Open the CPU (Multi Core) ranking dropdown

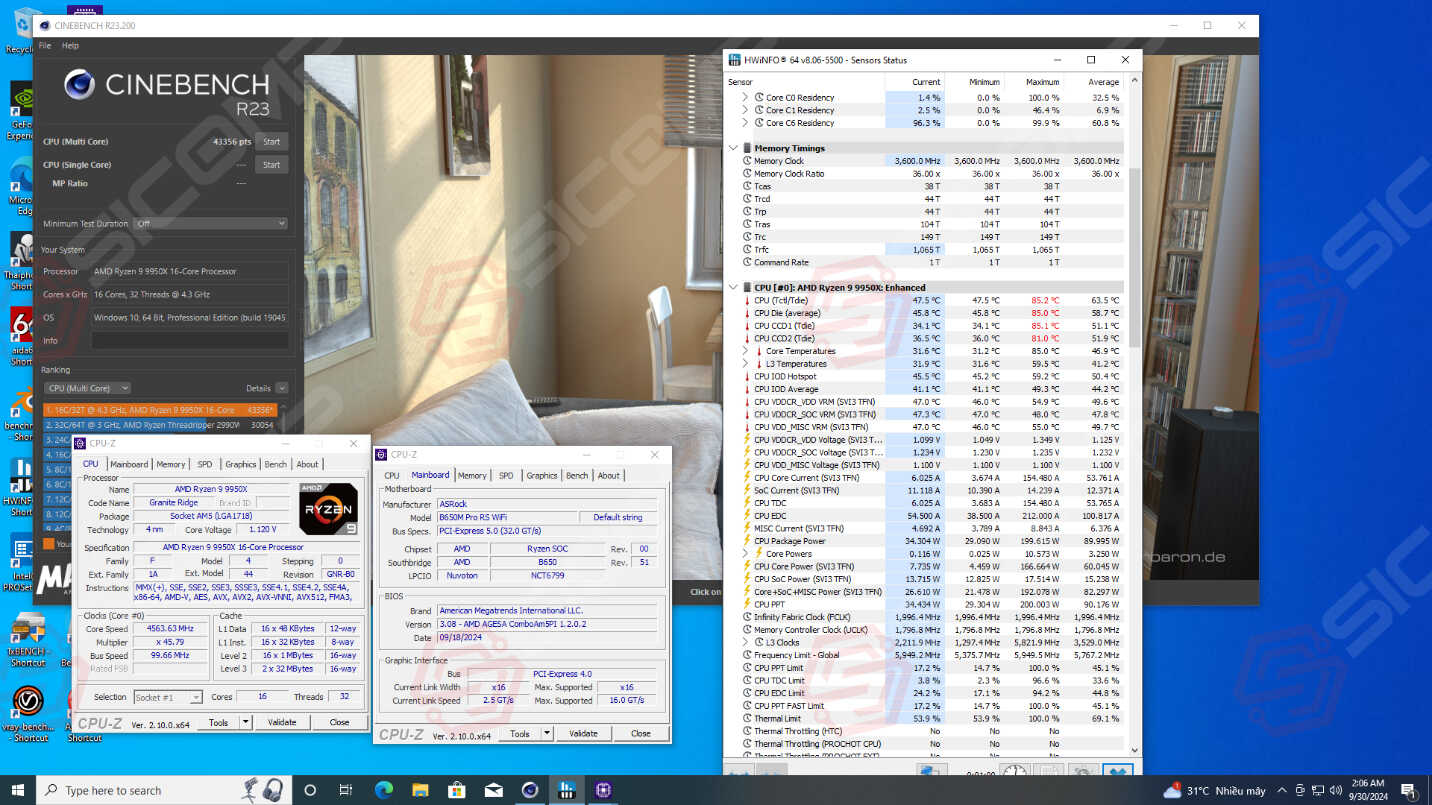[87, 388]
